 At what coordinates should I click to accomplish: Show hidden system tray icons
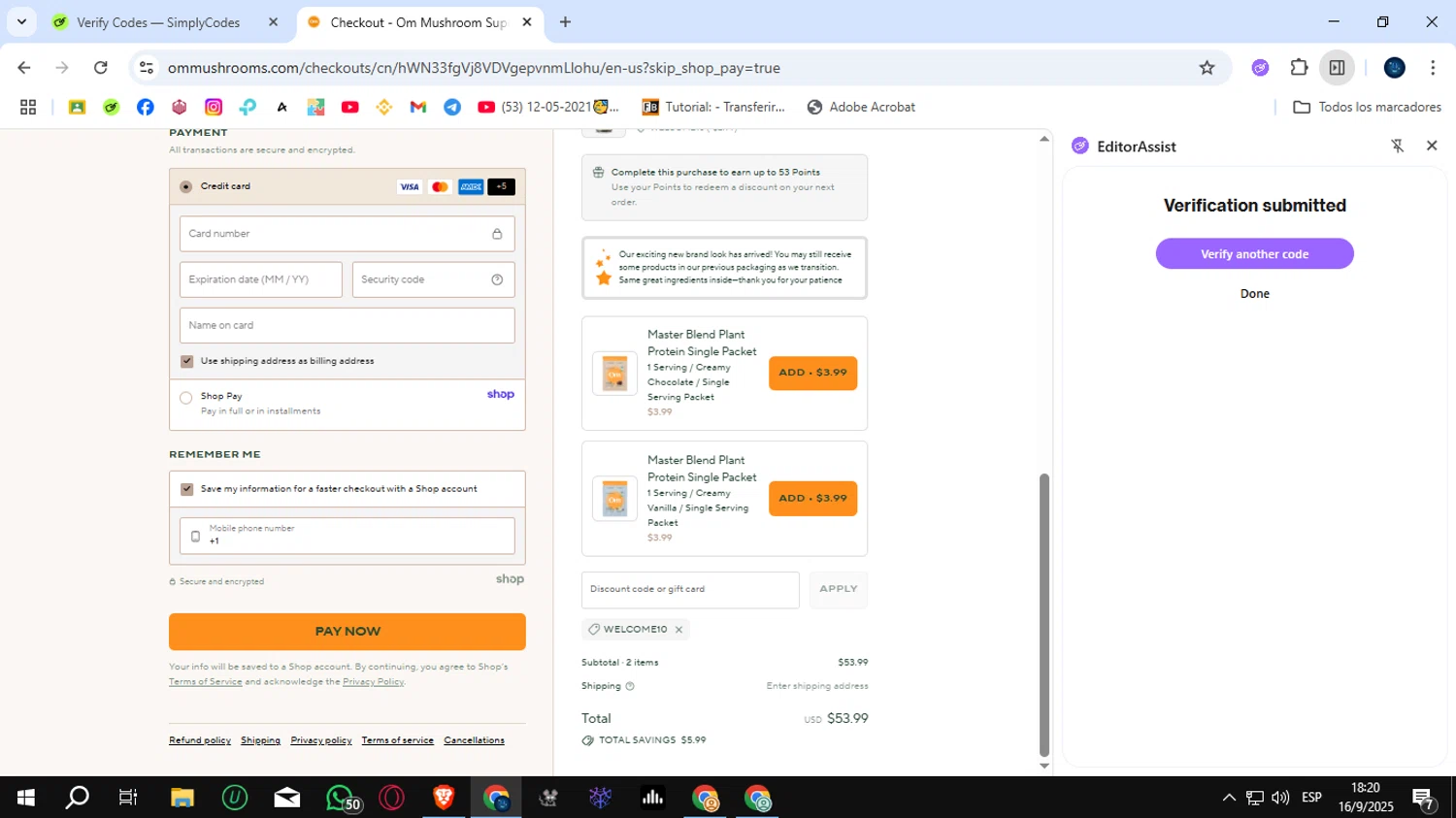1229,798
